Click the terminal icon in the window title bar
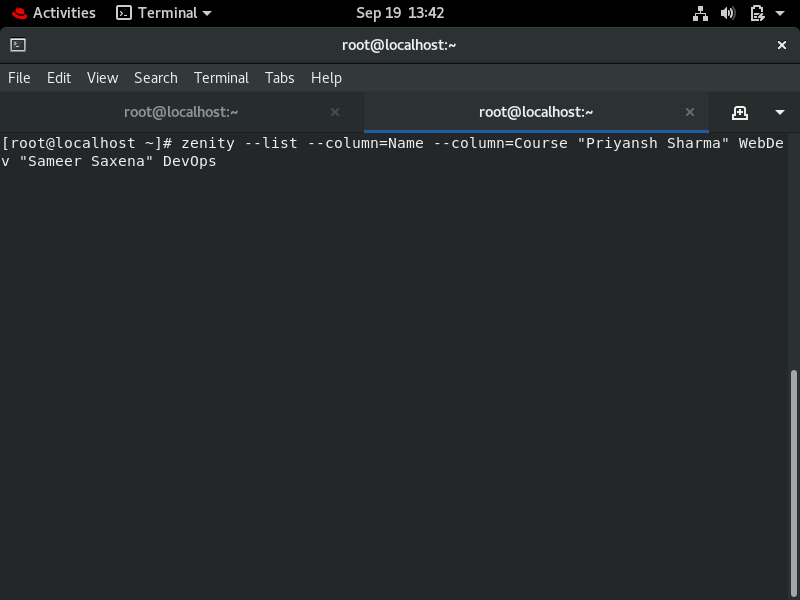 18,45
